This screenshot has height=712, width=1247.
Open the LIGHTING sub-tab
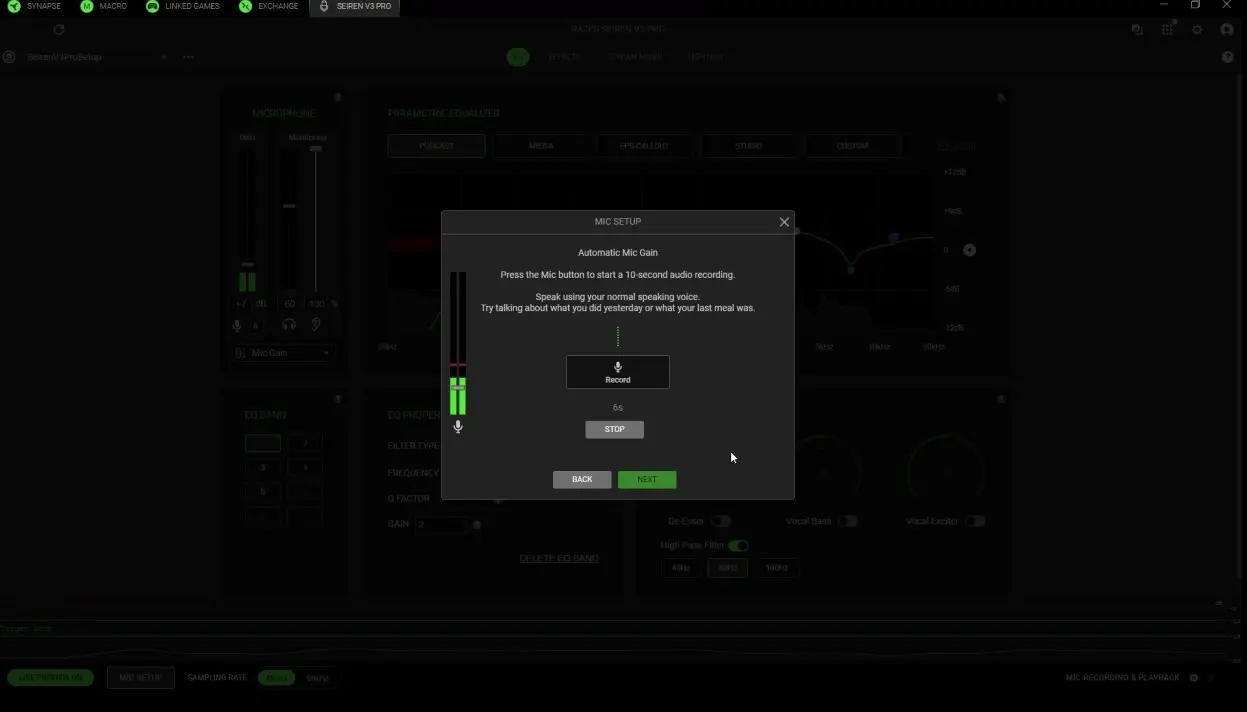(x=705, y=57)
